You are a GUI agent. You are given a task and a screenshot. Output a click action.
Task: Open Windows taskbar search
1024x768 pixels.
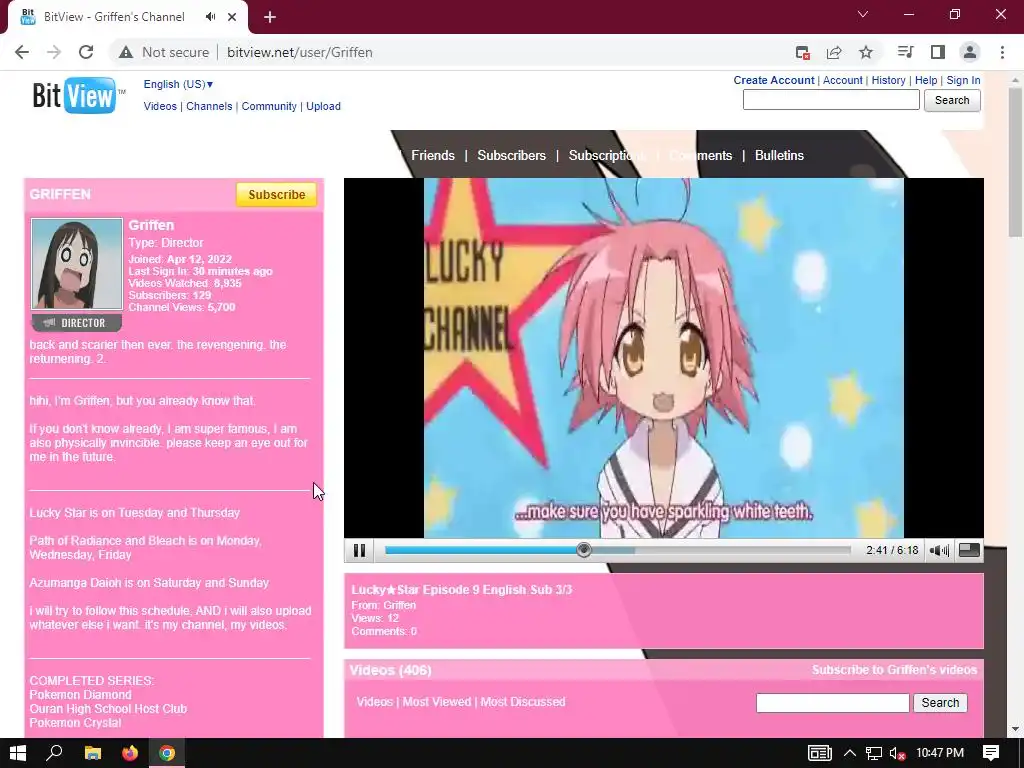(54, 753)
